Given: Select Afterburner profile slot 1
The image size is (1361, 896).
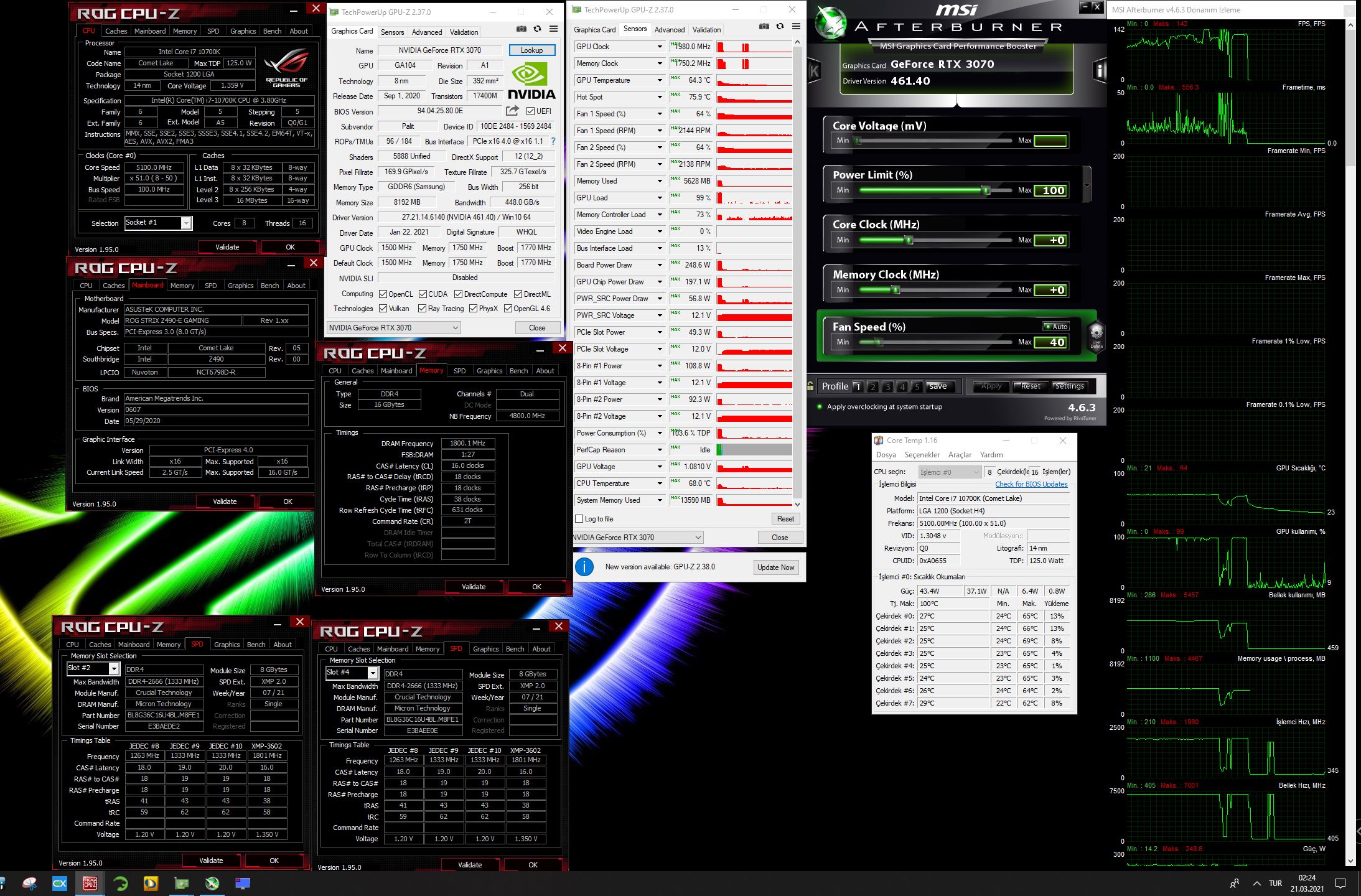Looking at the screenshot, I should 858,386.
